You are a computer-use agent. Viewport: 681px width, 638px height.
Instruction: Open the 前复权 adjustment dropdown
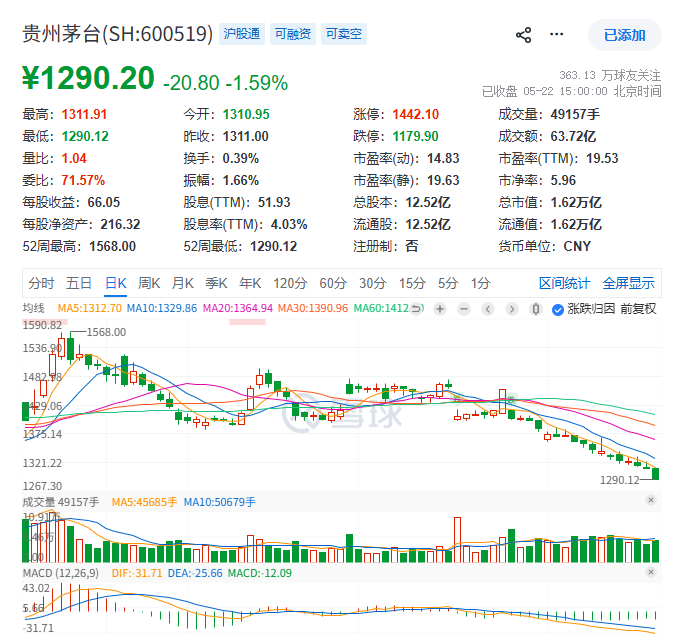point(638,309)
